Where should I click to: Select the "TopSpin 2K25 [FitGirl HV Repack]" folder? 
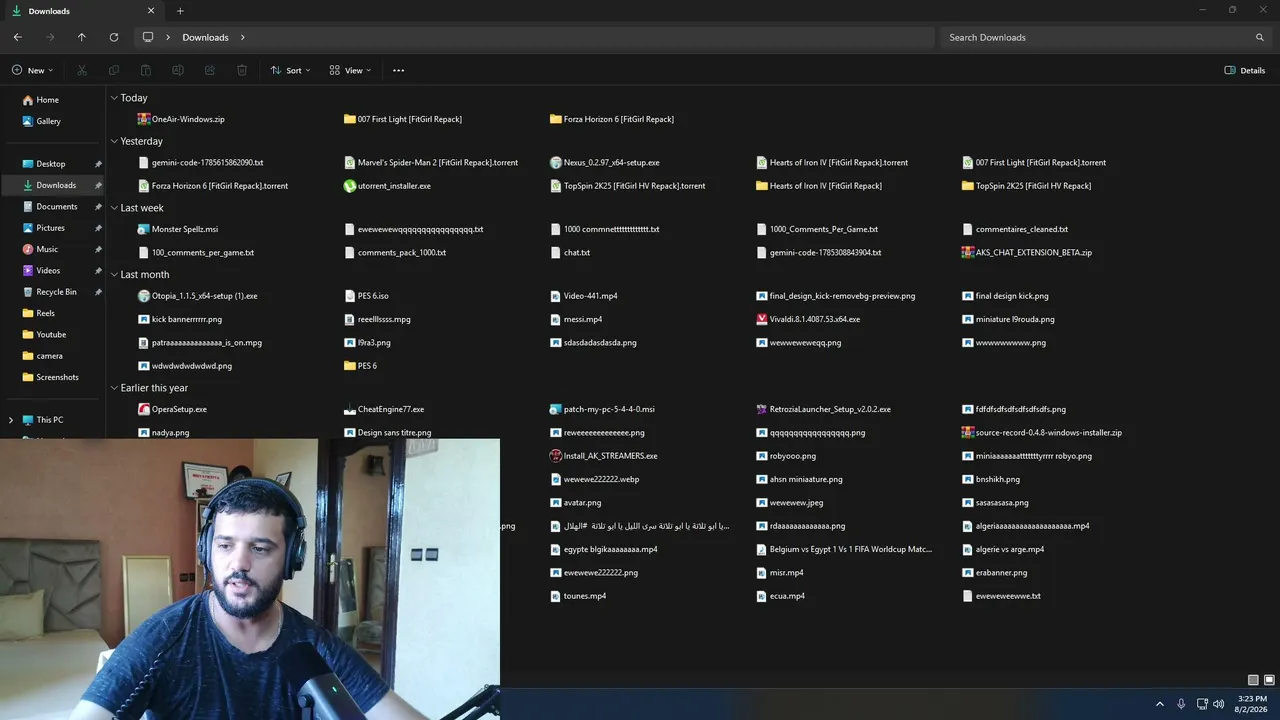[1027, 186]
